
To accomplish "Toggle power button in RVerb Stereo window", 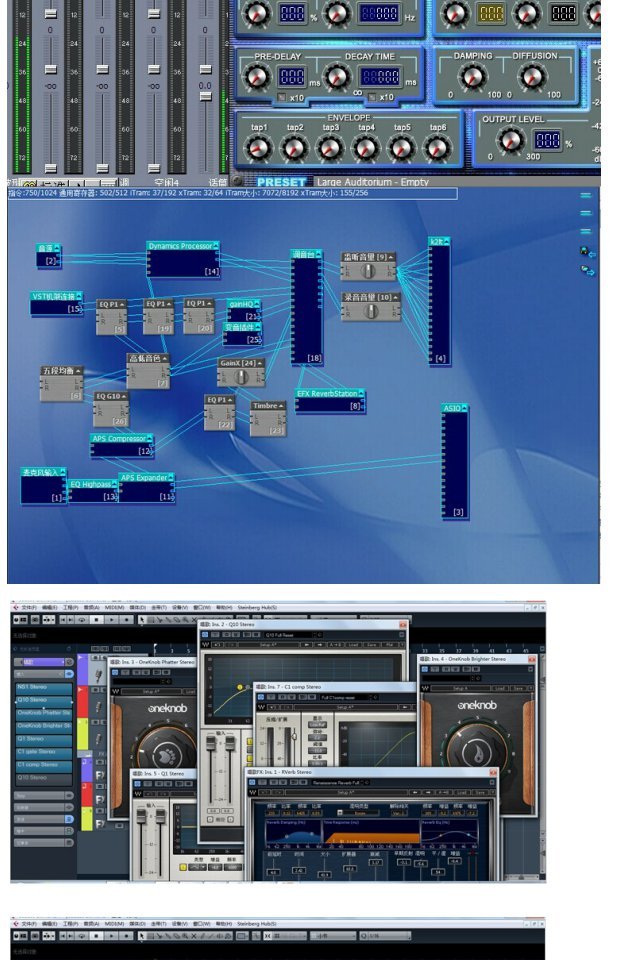I will 252,782.
